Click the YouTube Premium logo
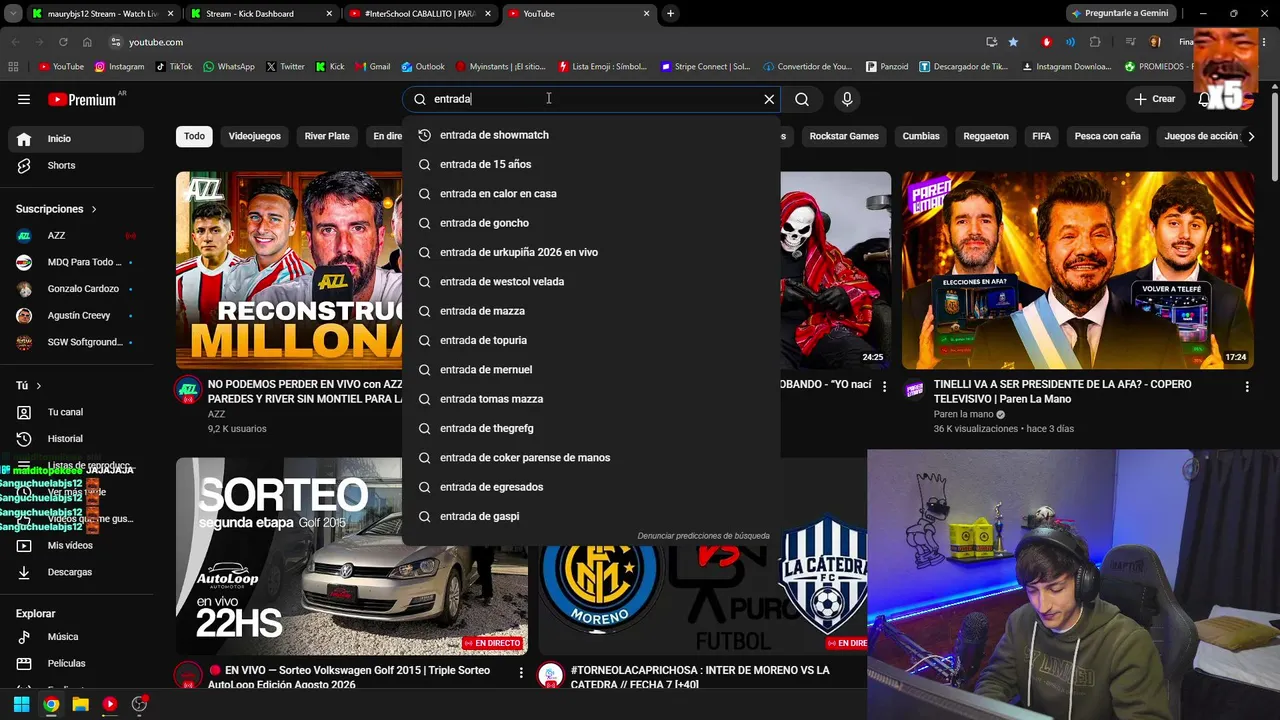The height and width of the screenshot is (720, 1280). click(x=82, y=99)
